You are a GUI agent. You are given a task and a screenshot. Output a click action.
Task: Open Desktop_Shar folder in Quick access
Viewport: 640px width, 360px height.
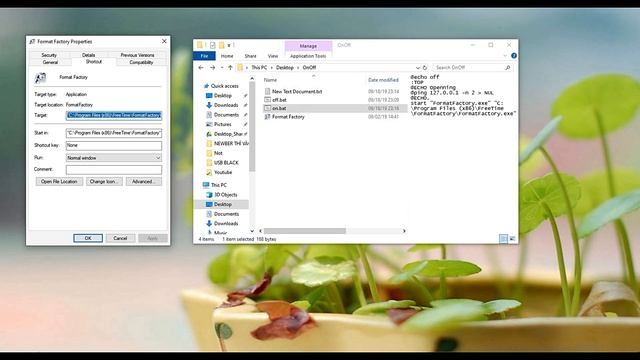pos(228,134)
